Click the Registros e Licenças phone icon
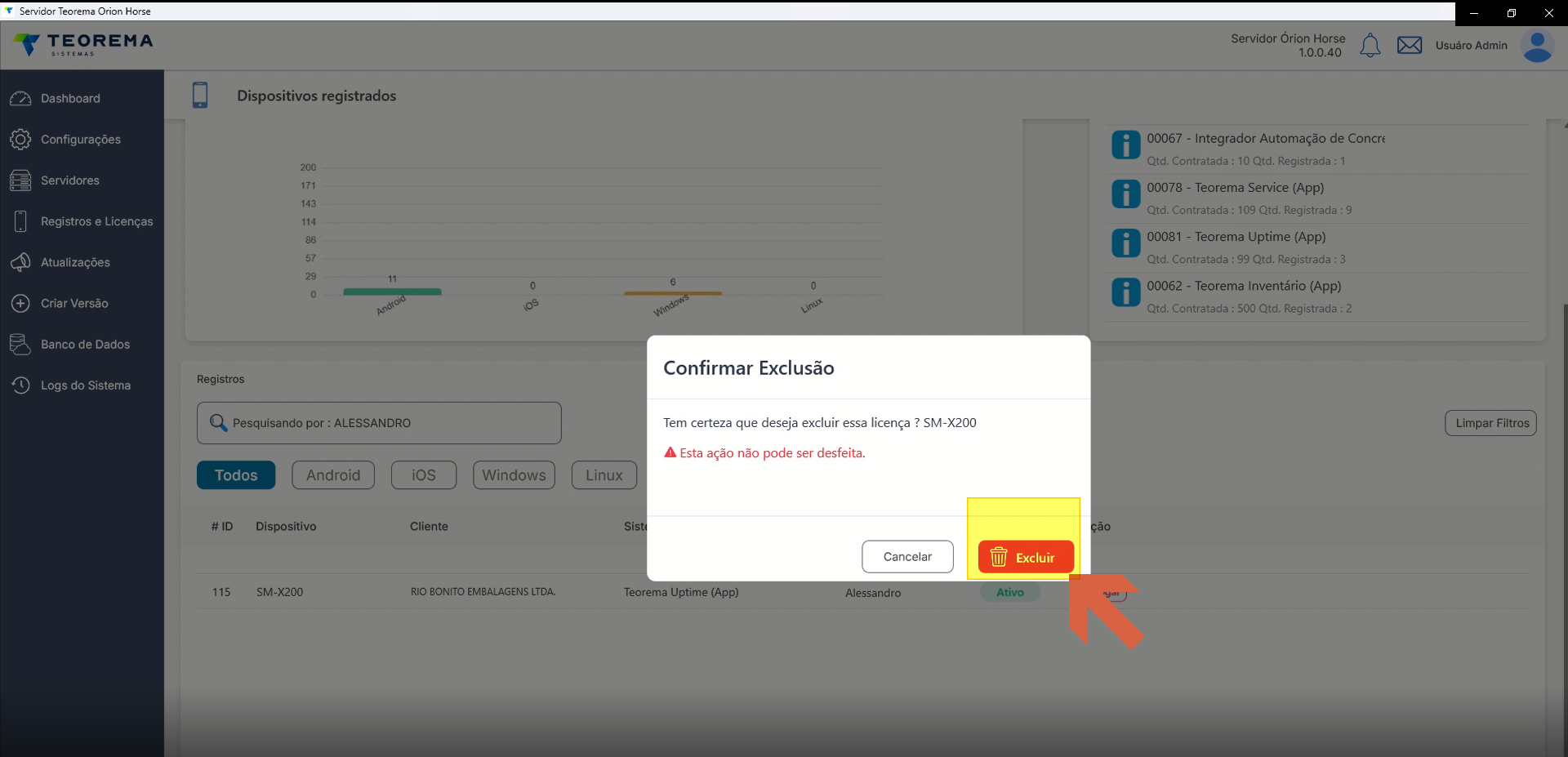This screenshot has width=1568, height=757. (x=20, y=221)
